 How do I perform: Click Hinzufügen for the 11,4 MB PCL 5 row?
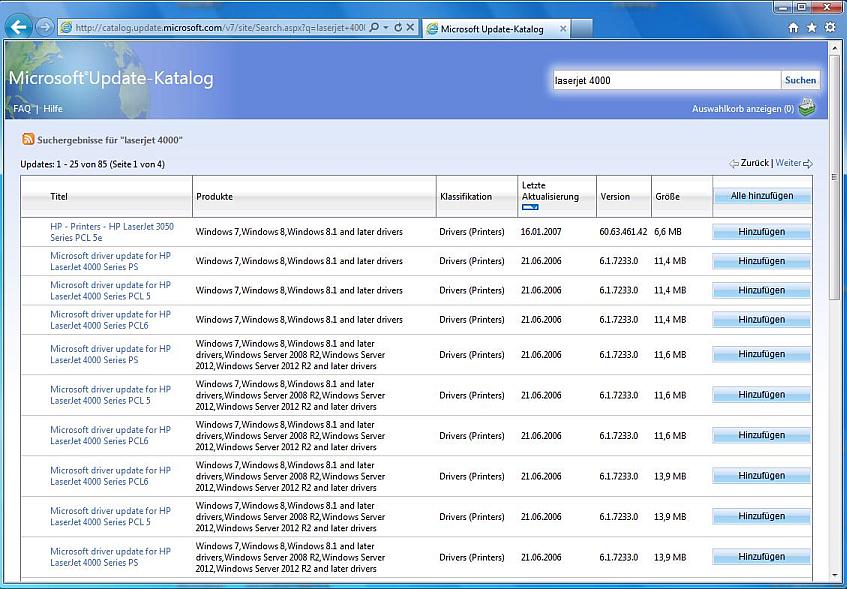(x=762, y=290)
